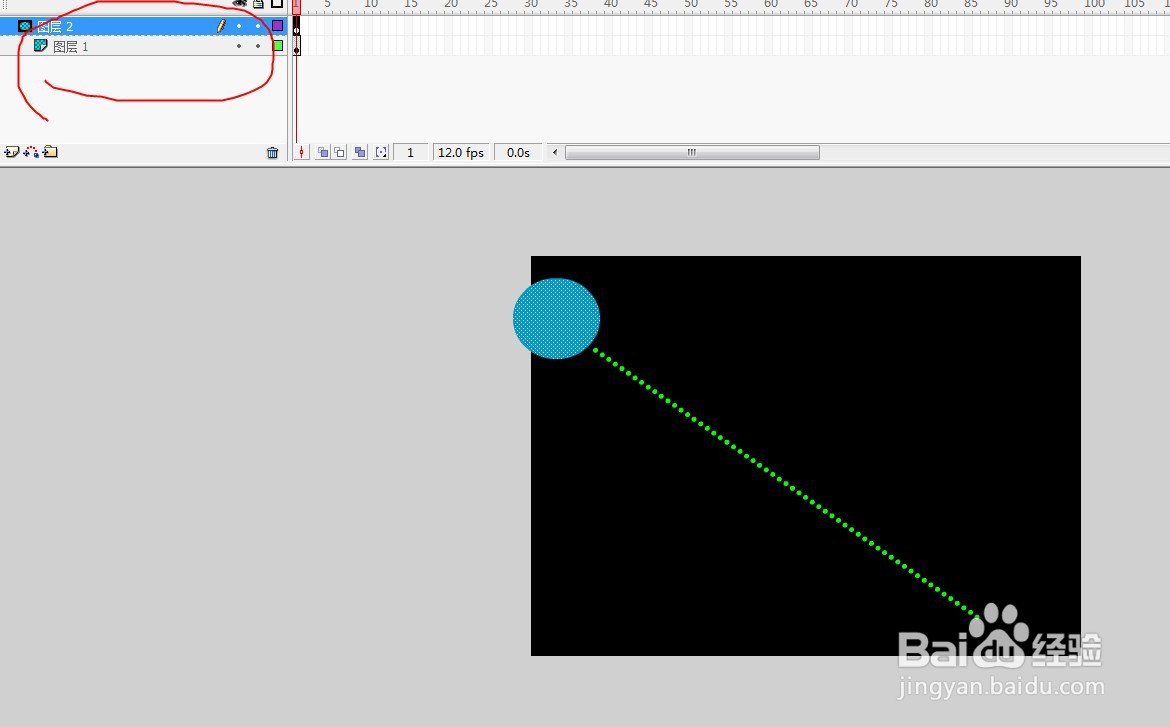Image resolution: width=1170 pixels, height=727 pixels.
Task: Click the center frame button
Action: pyautogui.click(x=301, y=152)
